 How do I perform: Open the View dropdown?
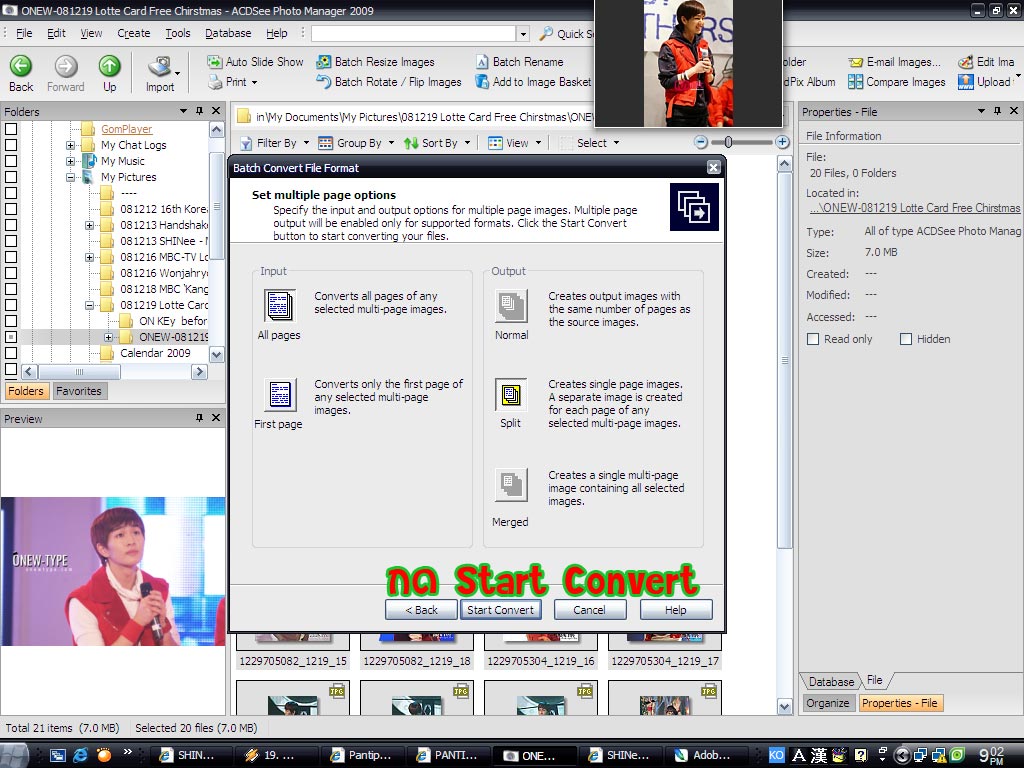coord(515,143)
